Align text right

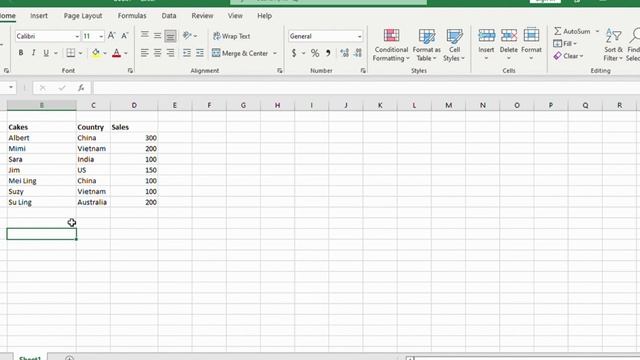point(170,53)
